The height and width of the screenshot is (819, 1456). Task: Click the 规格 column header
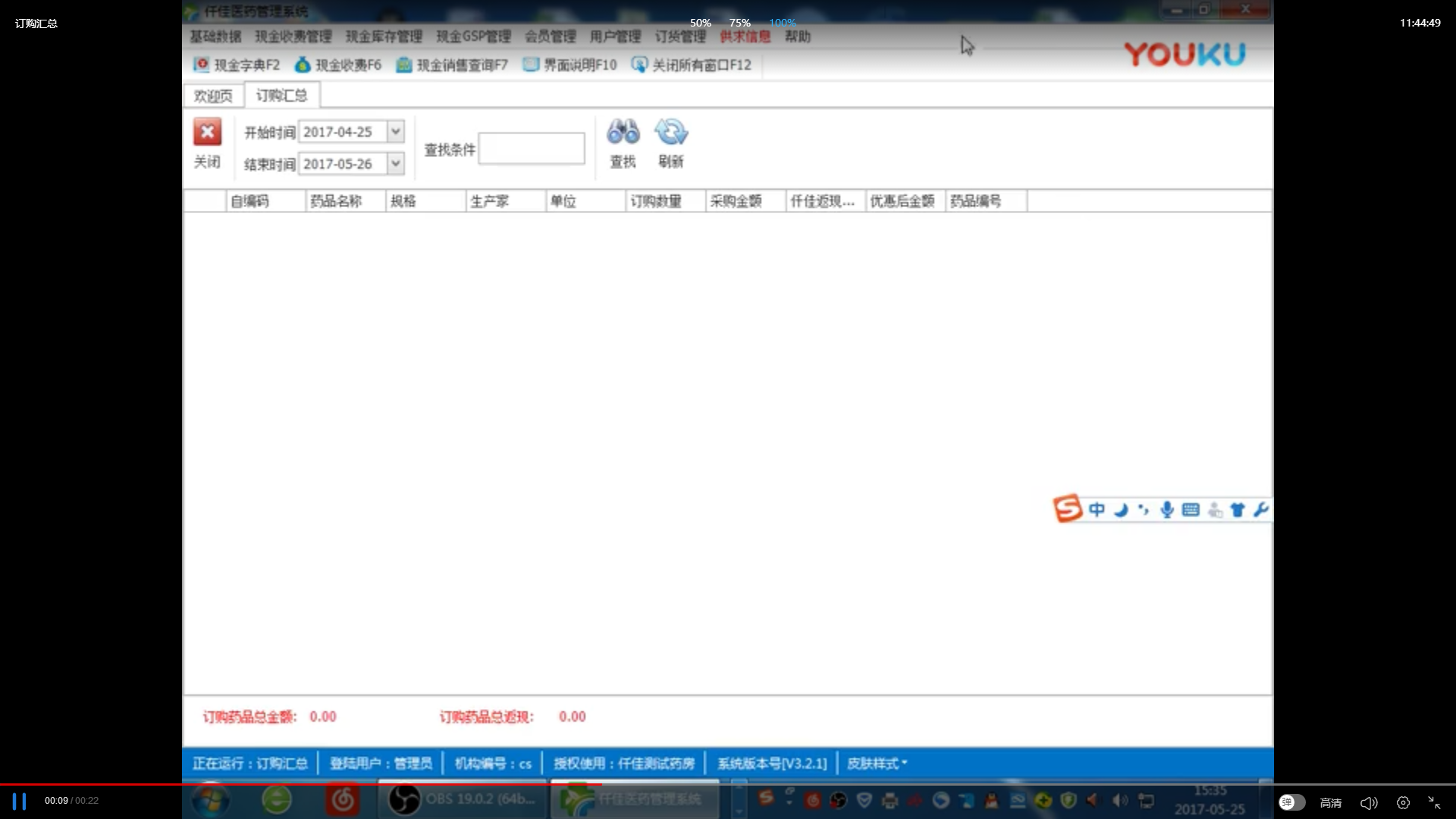pos(426,201)
